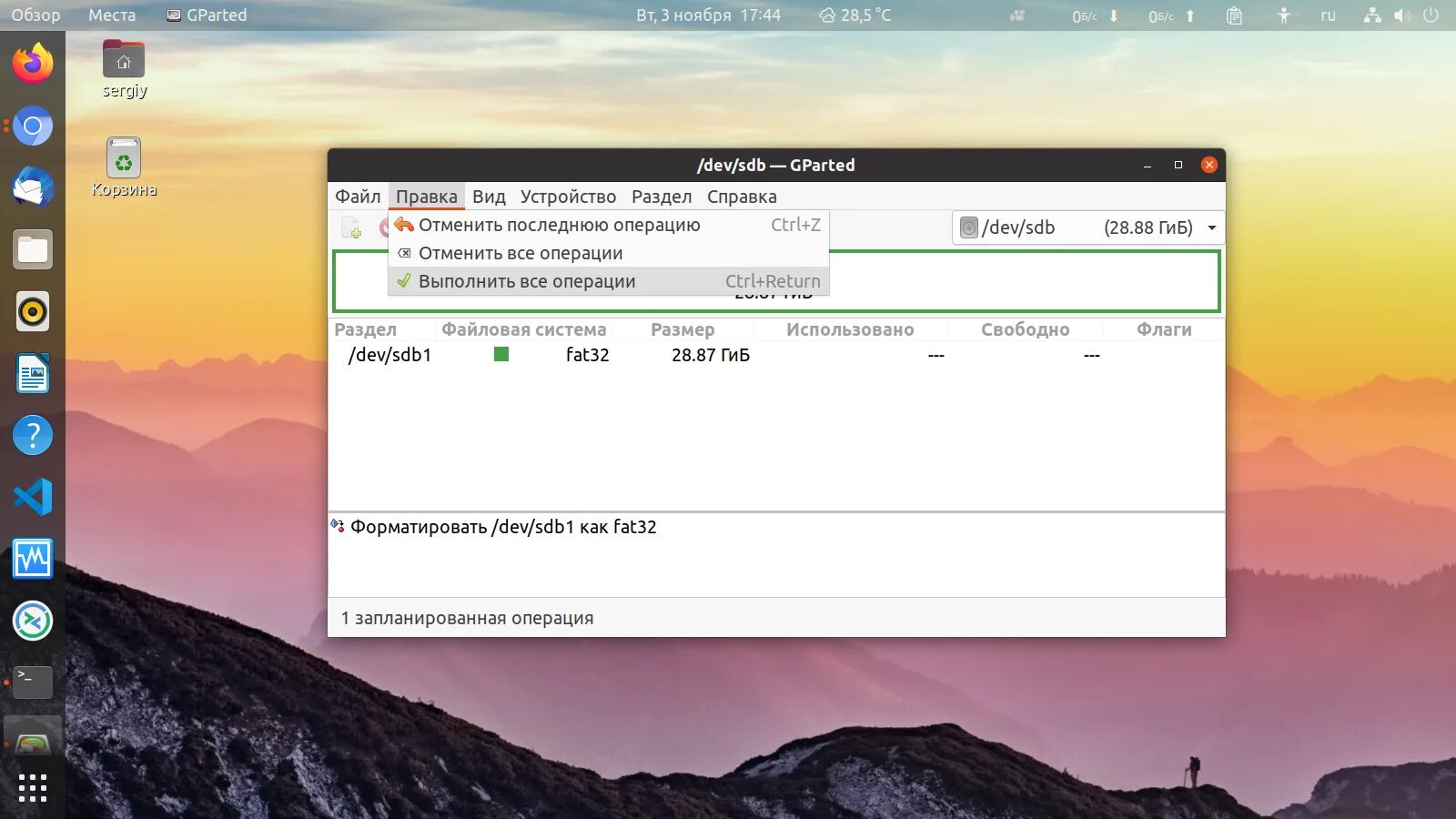The width and height of the screenshot is (1456, 819).
Task: Open the Terminal from the dock
Action: pyautogui.click(x=33, y=682)
